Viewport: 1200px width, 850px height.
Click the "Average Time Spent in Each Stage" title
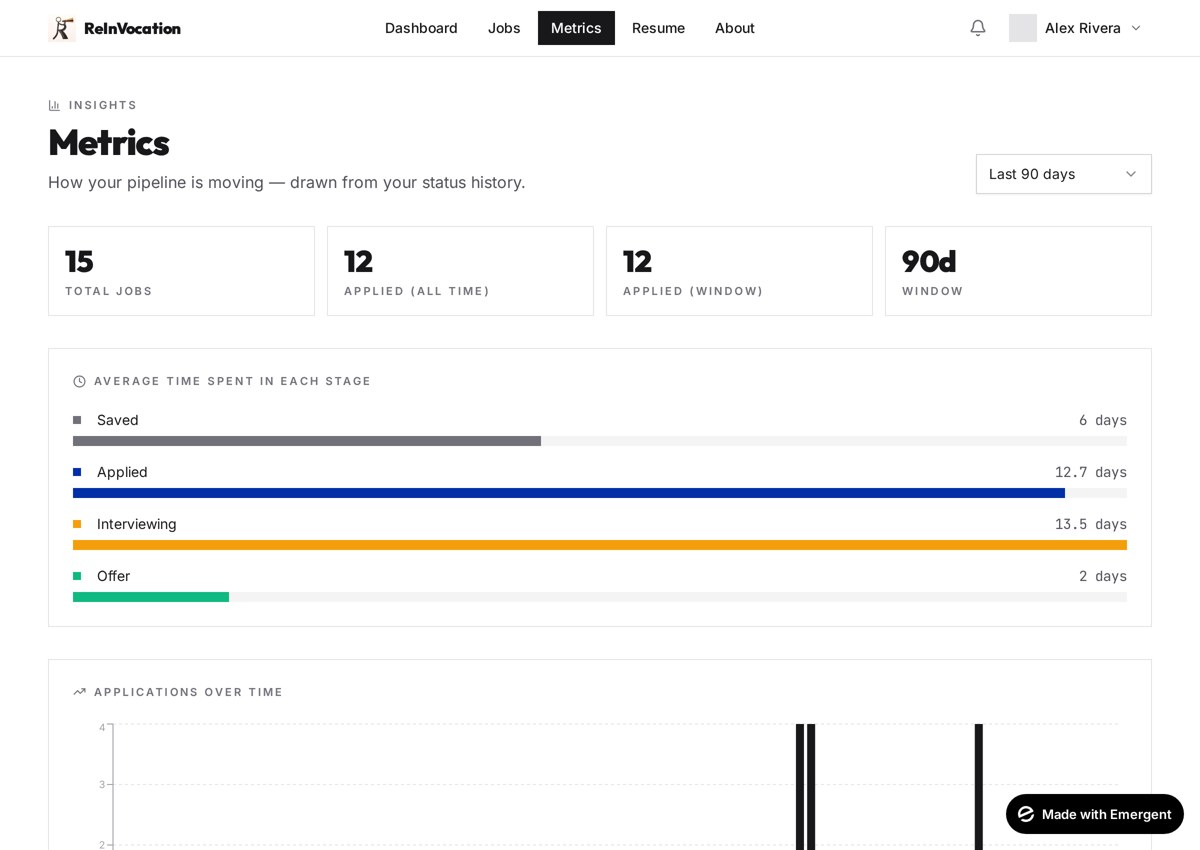tap(233, 381)
